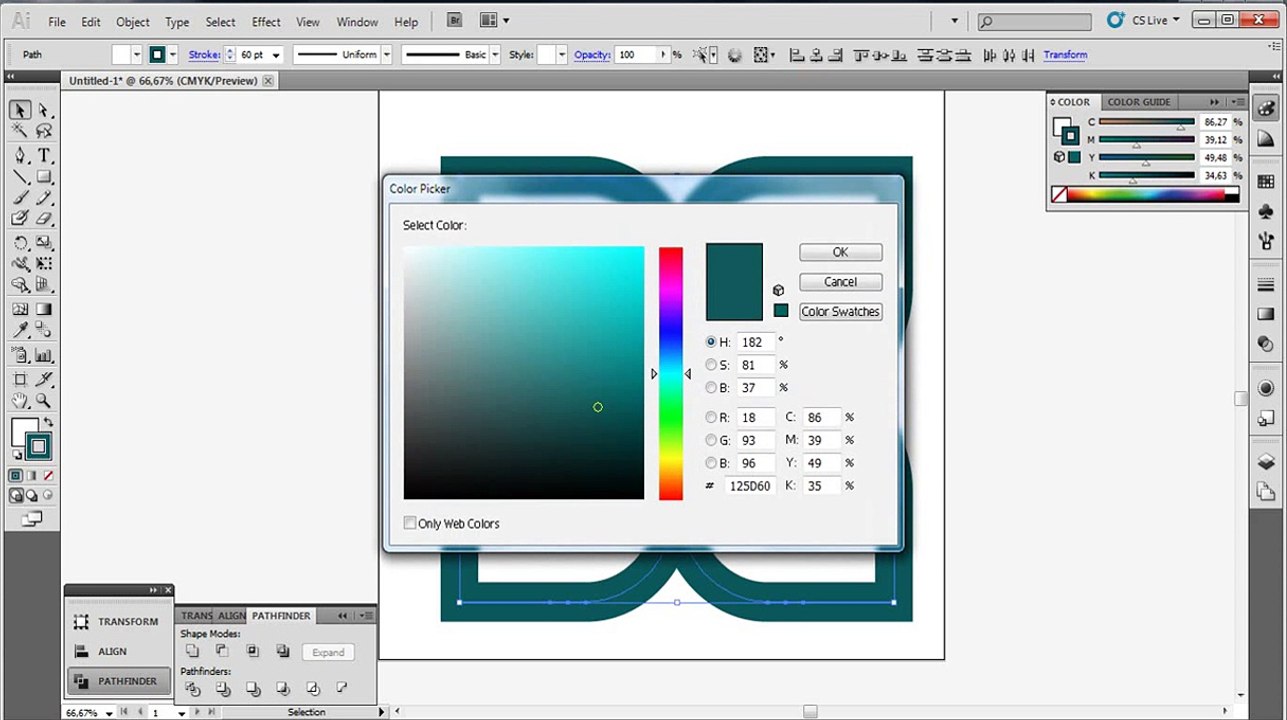Select the blue B radio button

[711, 463]
